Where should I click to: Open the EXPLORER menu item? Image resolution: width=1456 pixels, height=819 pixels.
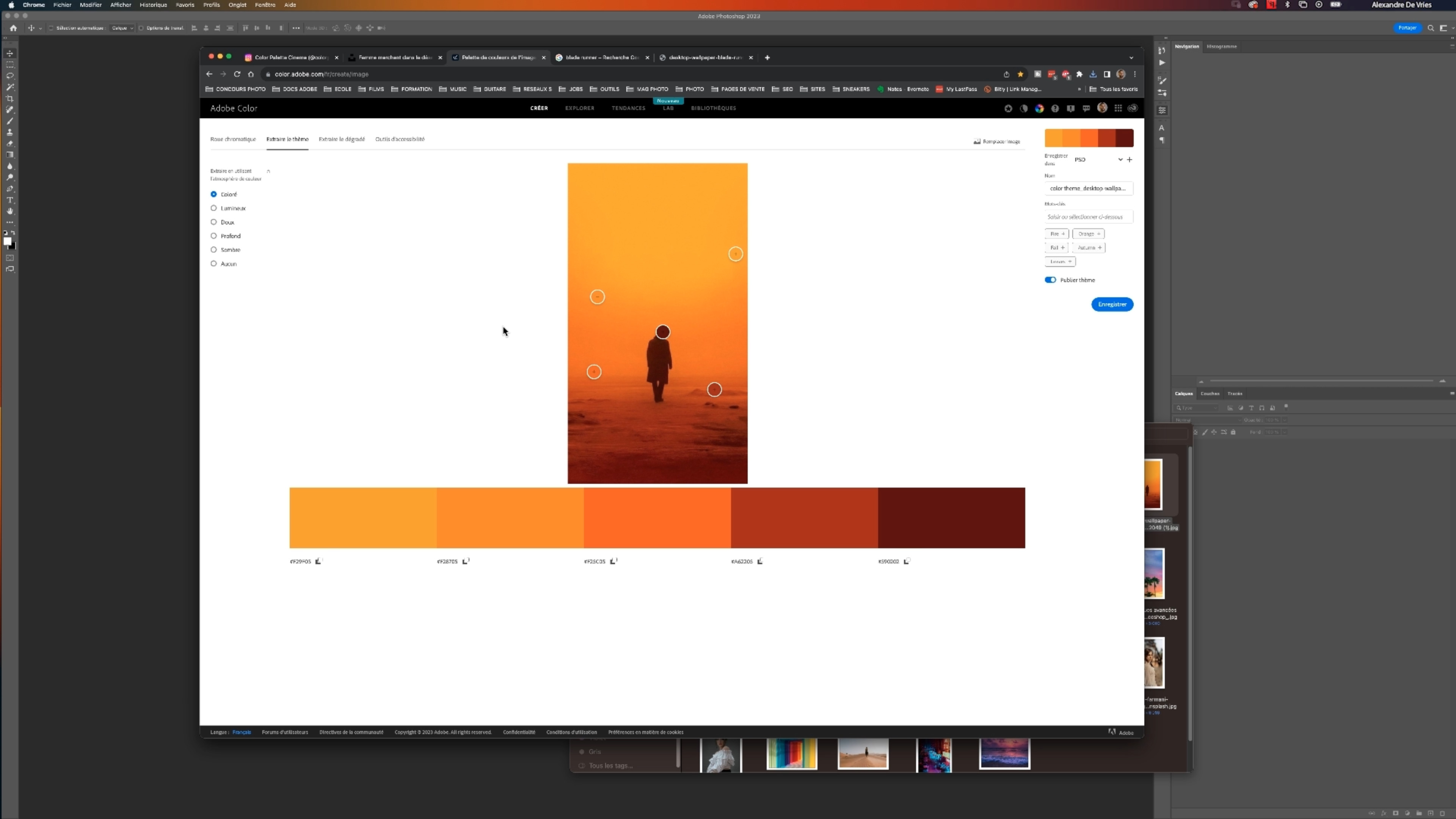point(579,108)
